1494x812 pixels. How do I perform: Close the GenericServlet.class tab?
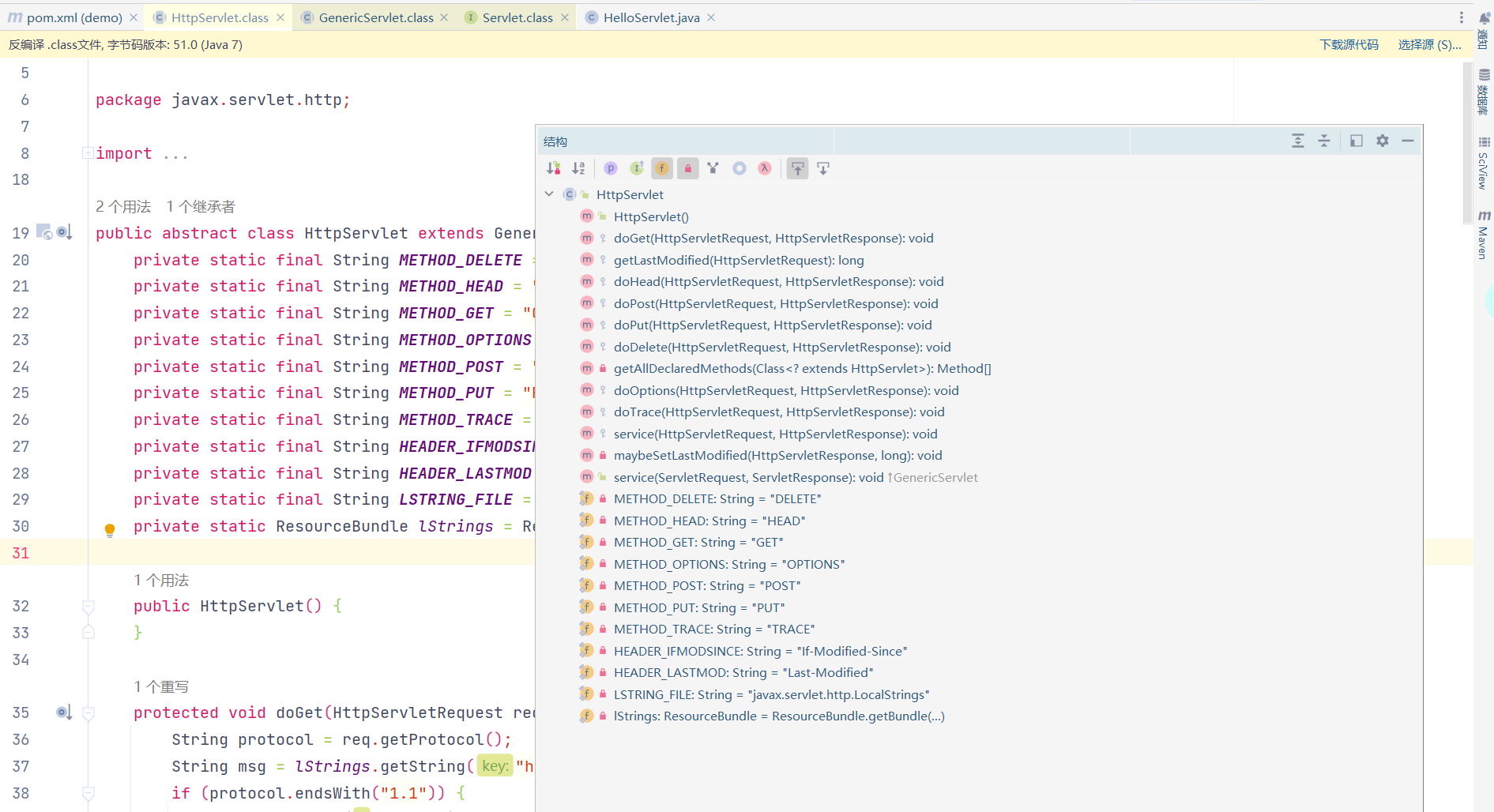(x=444, y=17)
